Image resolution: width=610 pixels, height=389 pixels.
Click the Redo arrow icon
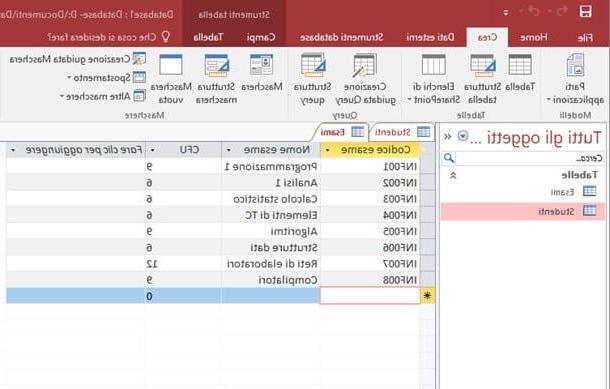coord(533,12)
